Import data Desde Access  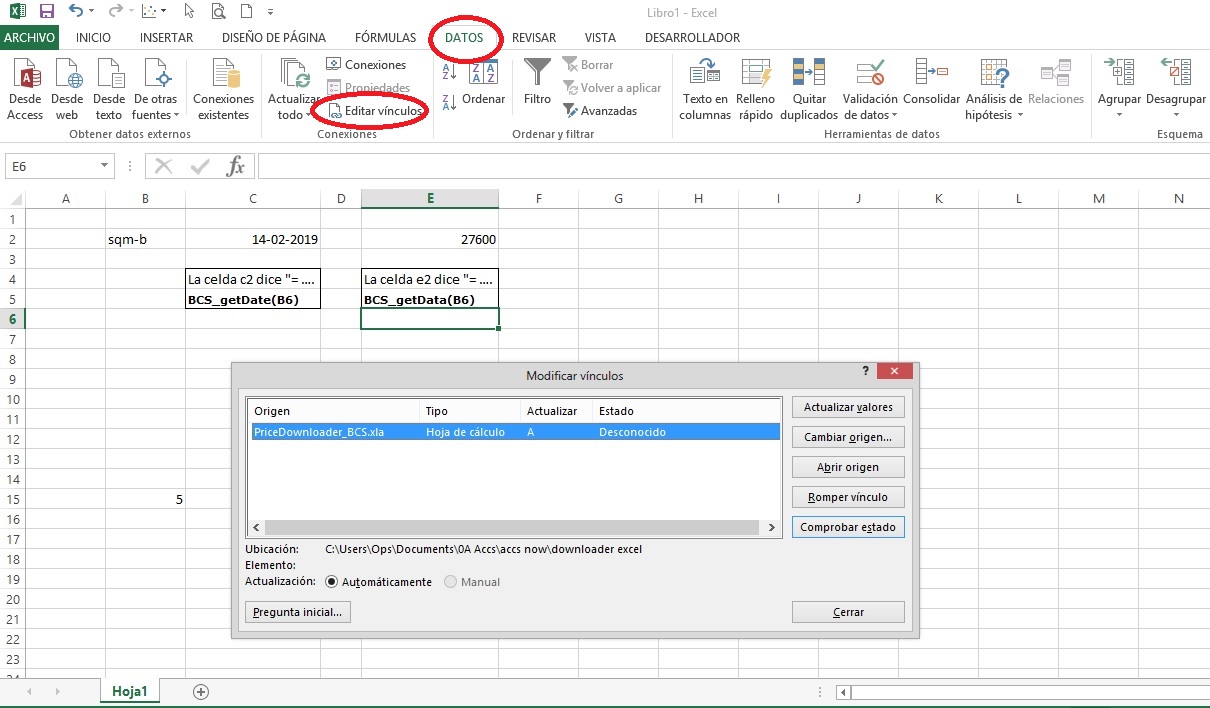point(25,90)
